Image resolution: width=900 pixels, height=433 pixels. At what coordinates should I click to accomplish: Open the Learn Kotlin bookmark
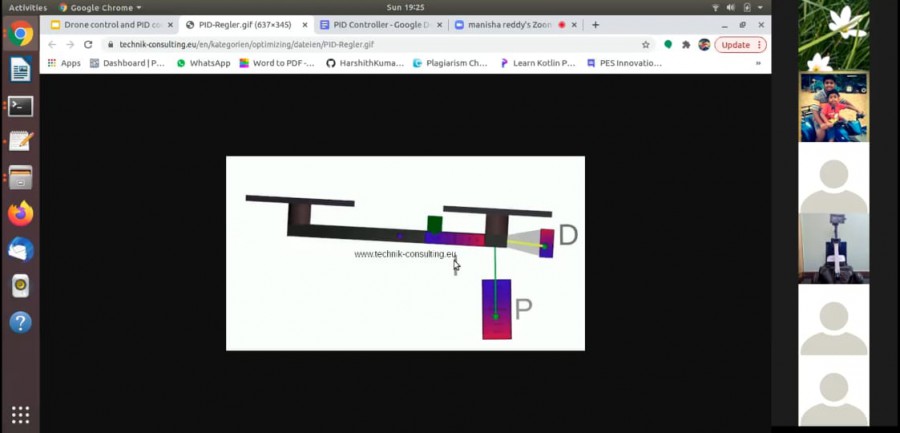(538, 63)
